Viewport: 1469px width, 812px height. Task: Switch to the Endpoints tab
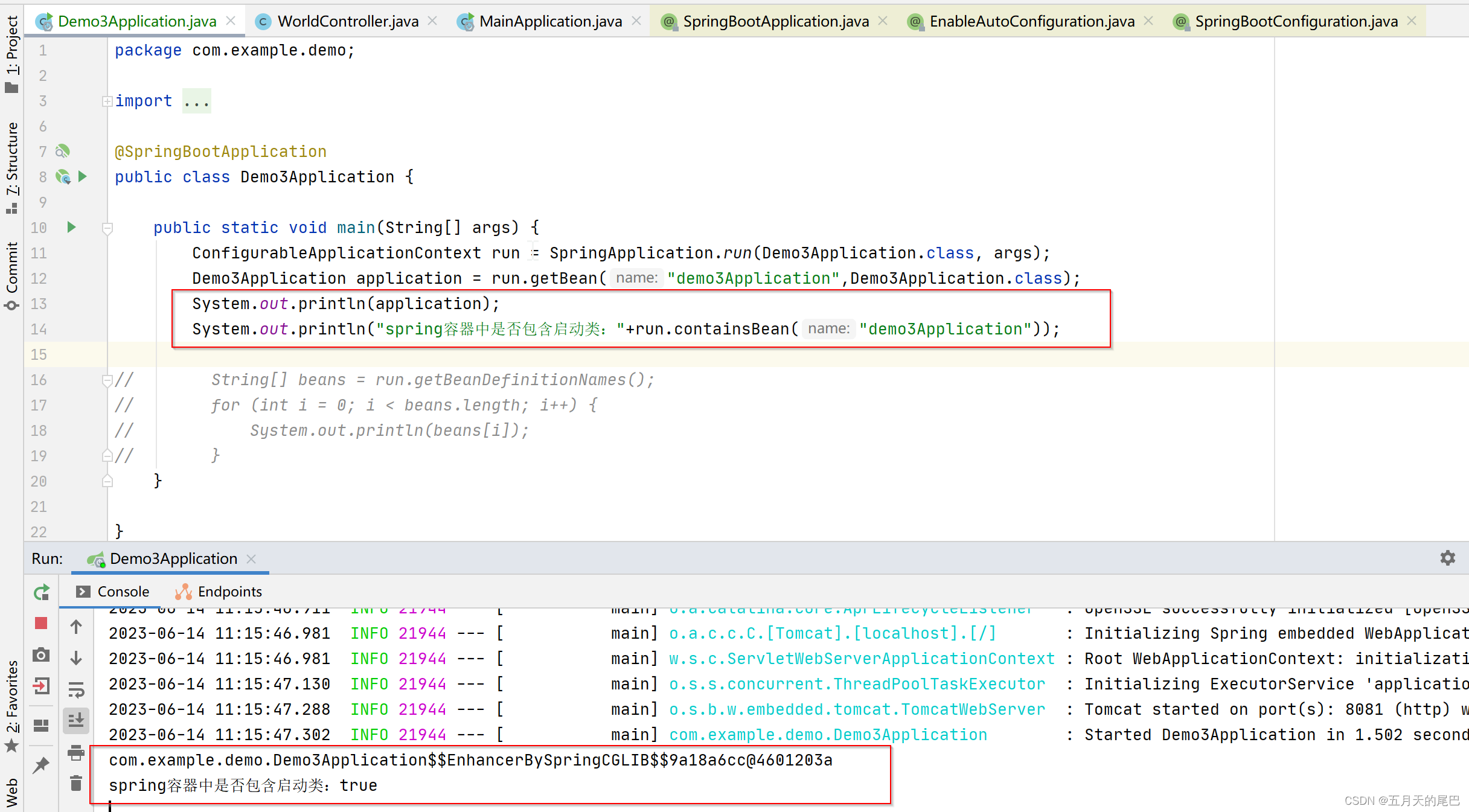click(219, 592)
